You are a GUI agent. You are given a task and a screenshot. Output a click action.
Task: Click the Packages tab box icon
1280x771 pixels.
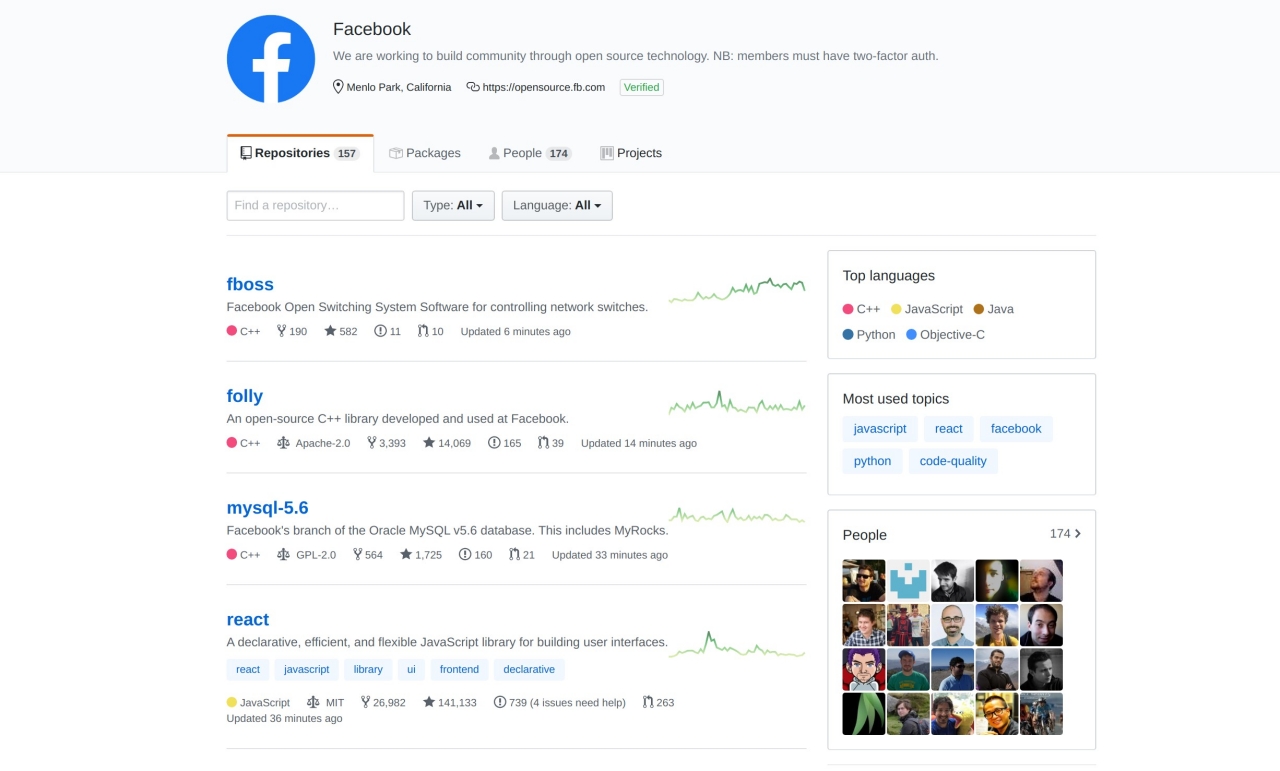point(396,153)
